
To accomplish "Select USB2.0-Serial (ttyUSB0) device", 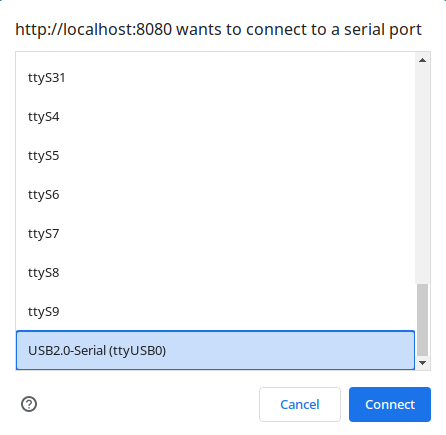I will pyautogui.click(x=215, y=350).
